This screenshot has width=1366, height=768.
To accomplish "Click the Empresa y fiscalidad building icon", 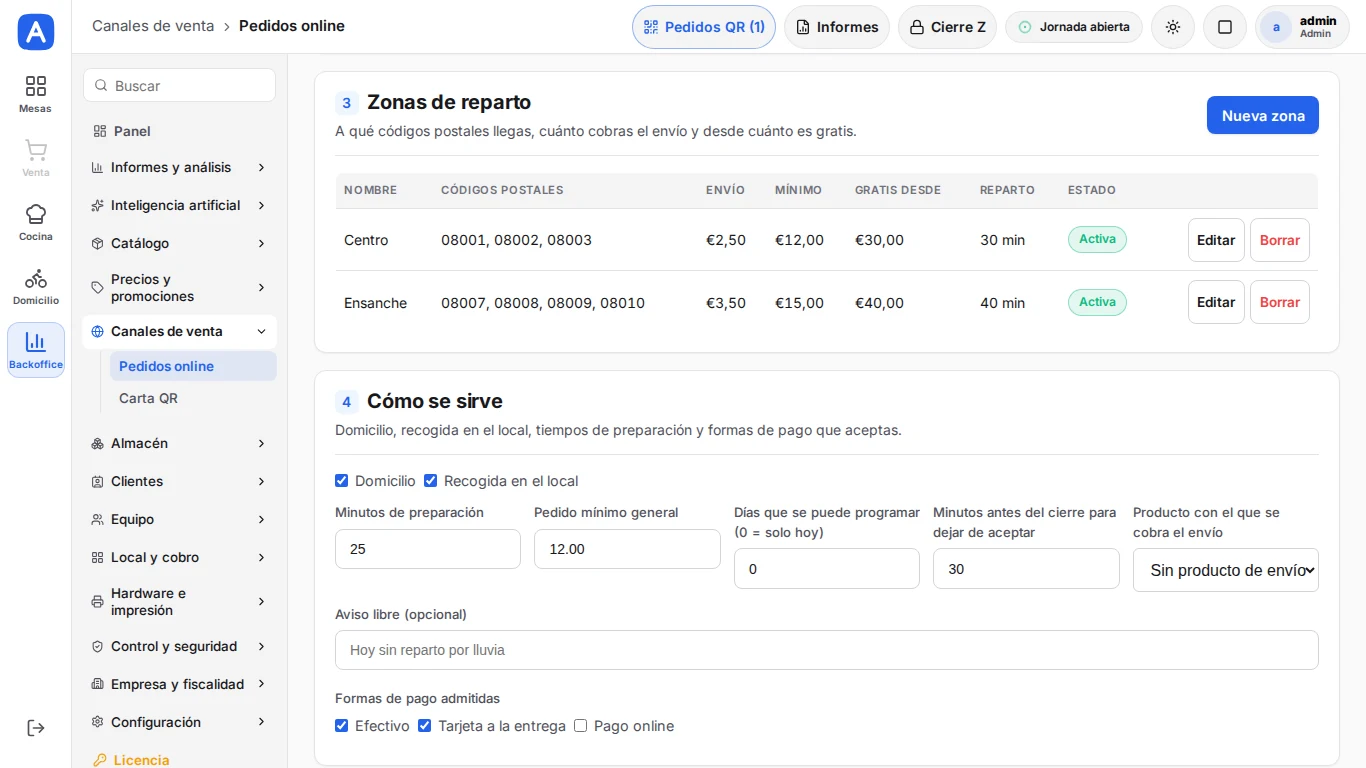I will 97,684.
